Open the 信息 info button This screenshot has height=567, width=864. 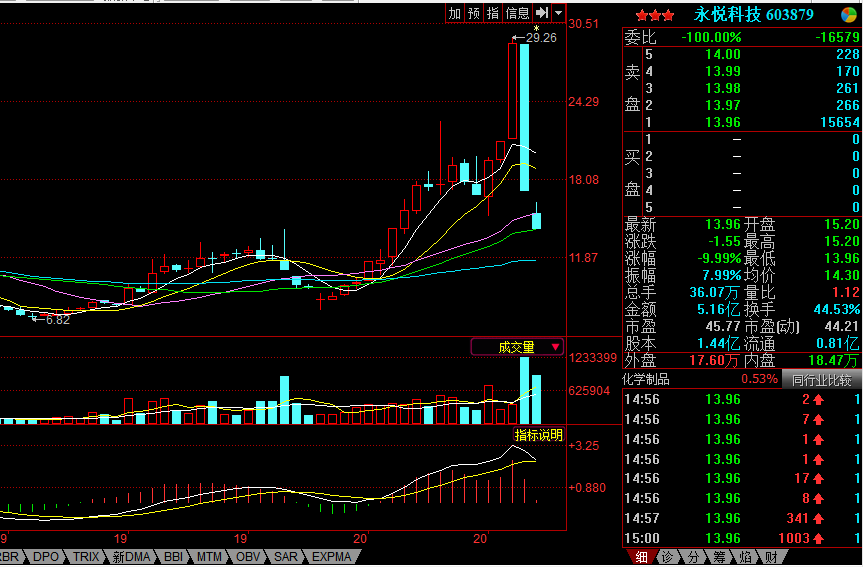(517, 13)
